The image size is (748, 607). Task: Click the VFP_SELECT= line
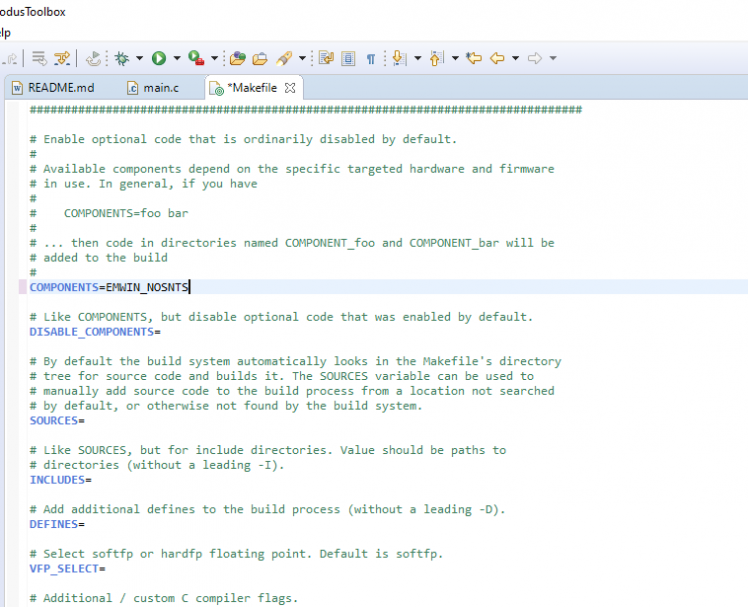[67, 568]
